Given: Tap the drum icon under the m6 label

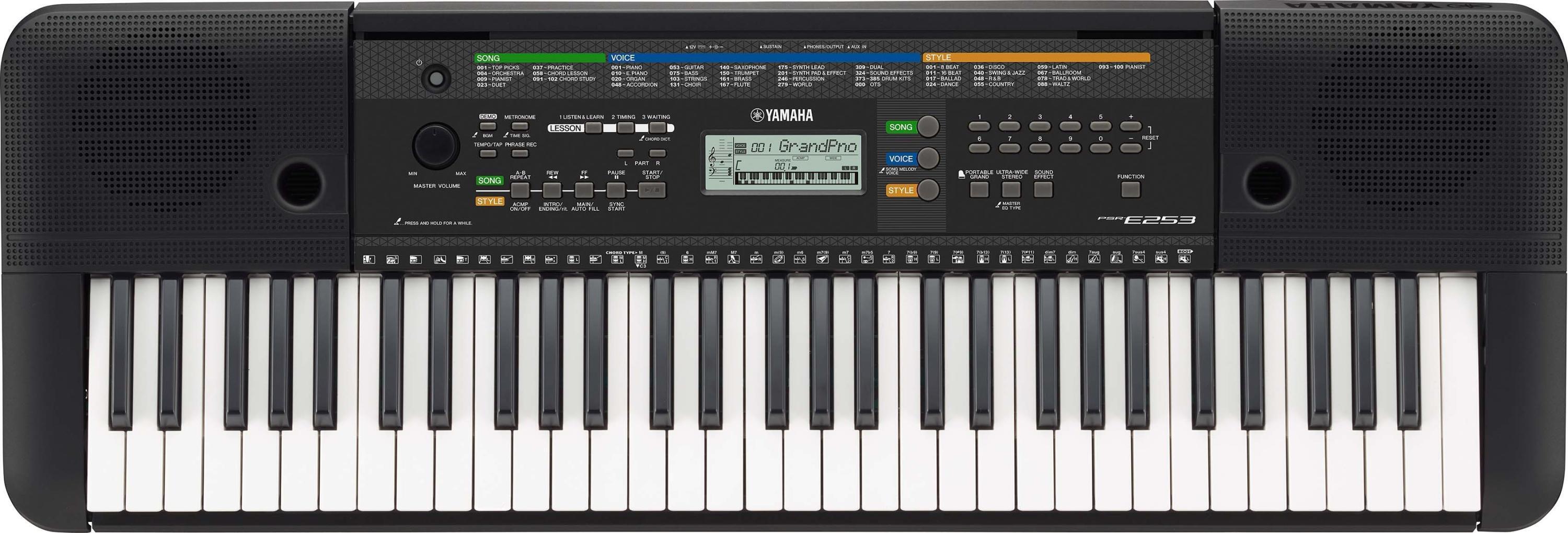Looking at the screenshot, I should coord(800,259).
